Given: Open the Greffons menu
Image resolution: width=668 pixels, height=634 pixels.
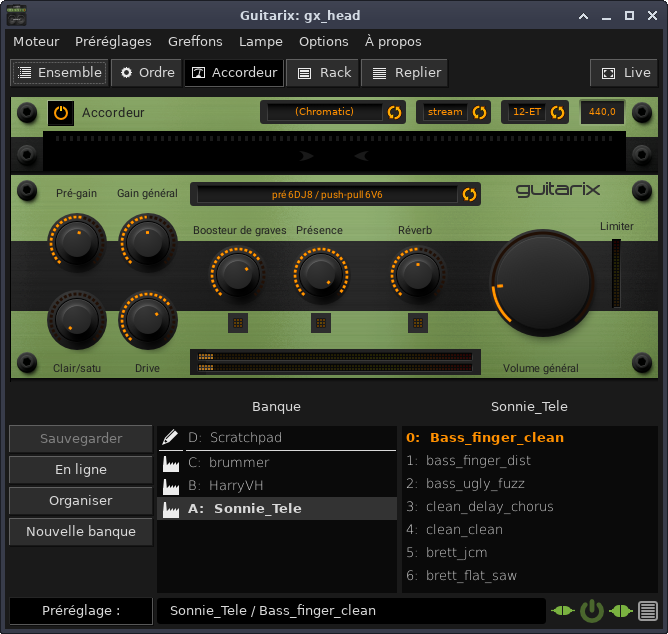Looking at the screenshot, I should point(195,41).
